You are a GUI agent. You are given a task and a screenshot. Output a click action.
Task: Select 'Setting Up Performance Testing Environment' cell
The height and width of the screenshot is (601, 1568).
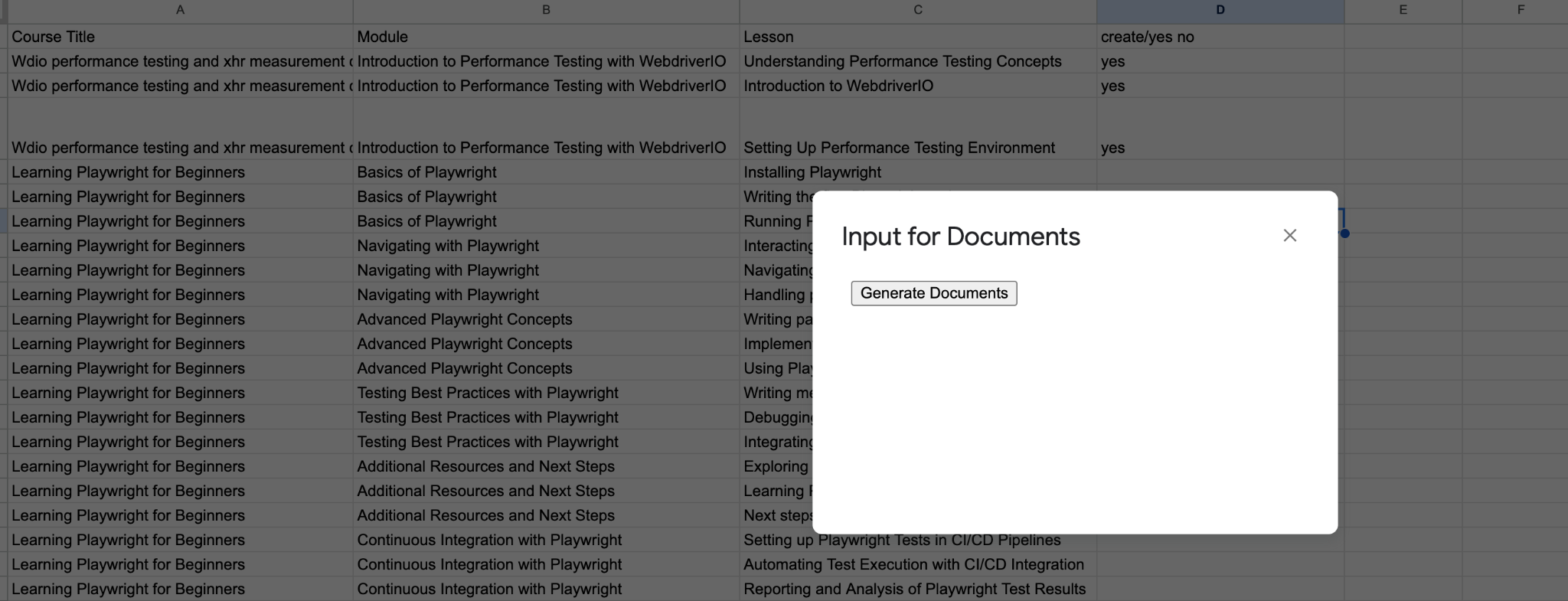click(x=918, y=129)
